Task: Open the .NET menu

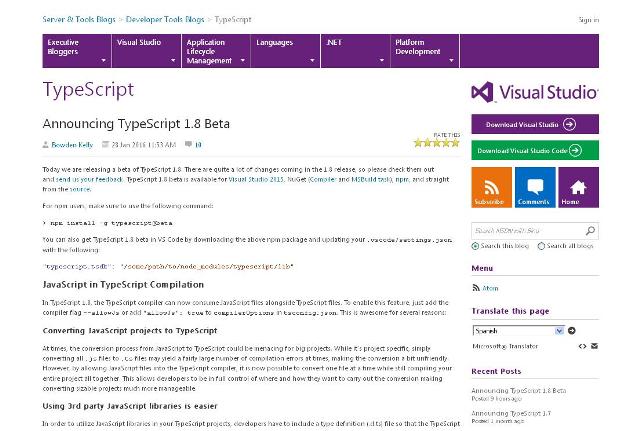Action: point(356,51)
